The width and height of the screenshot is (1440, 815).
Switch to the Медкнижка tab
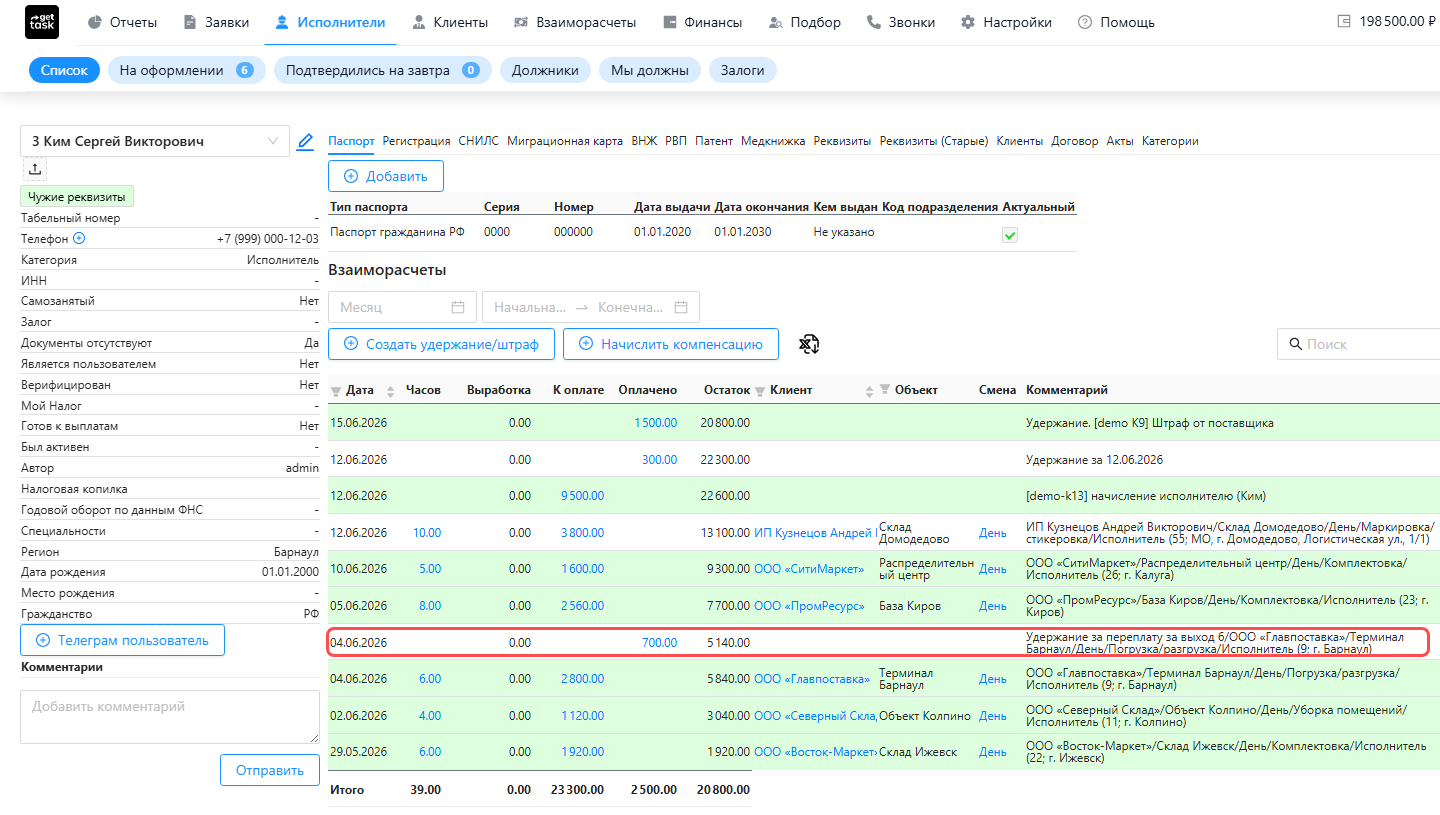click(773, 141)
